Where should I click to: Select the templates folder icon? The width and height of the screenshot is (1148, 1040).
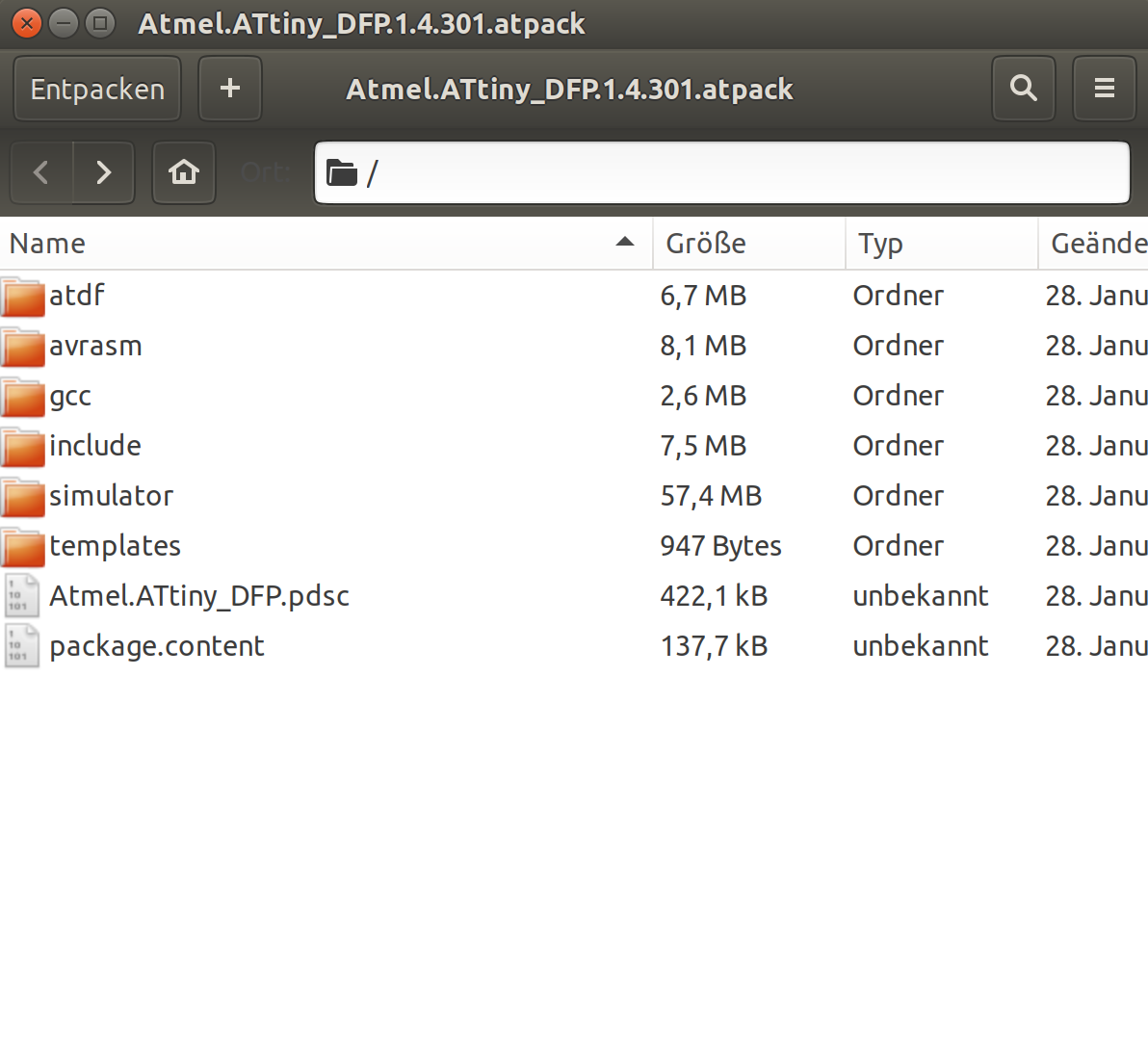(23, 547)
